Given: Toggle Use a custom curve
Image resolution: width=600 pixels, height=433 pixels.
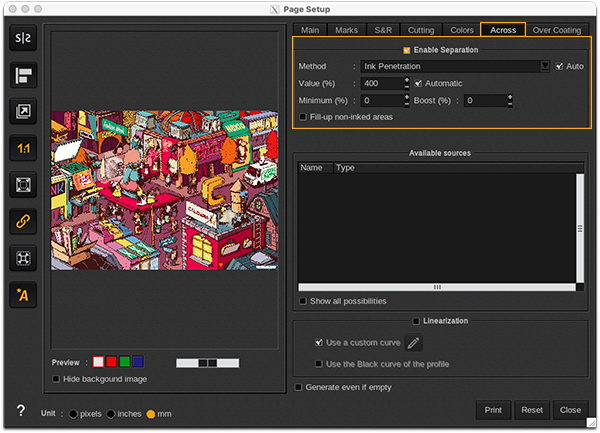Looking at the screenshot, I should 318,342.
